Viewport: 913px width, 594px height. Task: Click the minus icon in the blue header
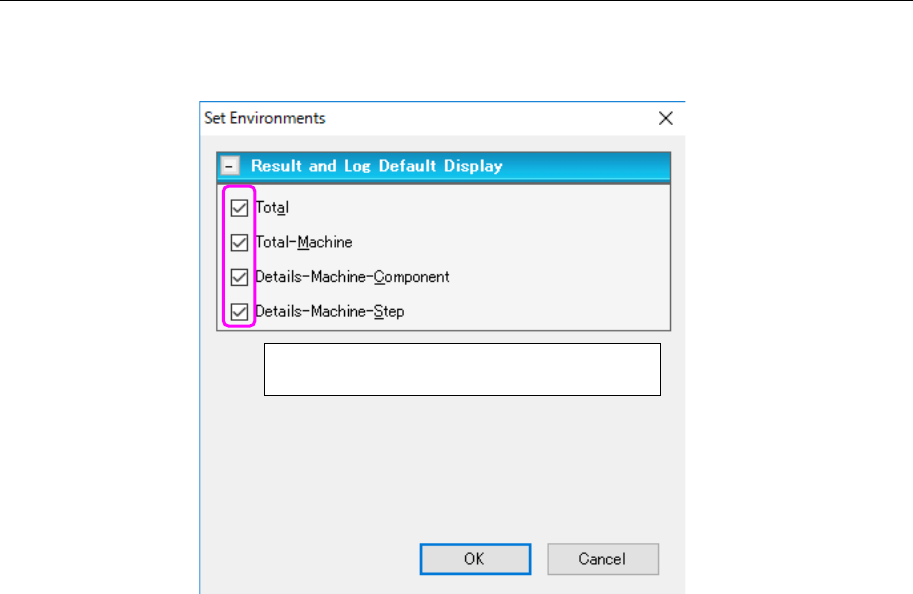tap(231, 166)
